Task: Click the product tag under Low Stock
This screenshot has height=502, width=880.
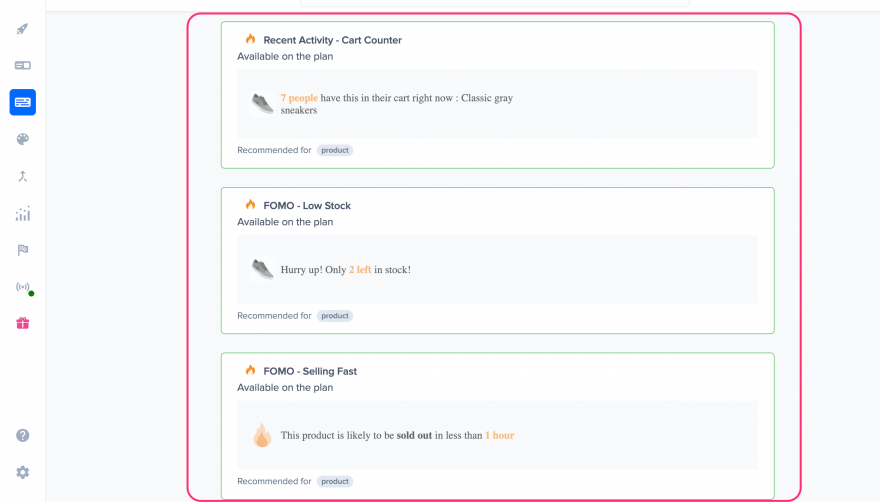Action: [x=335, y=316]
